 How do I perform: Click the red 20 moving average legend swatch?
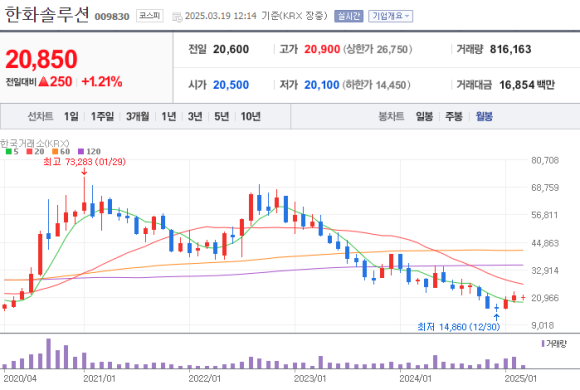(29, 151)
